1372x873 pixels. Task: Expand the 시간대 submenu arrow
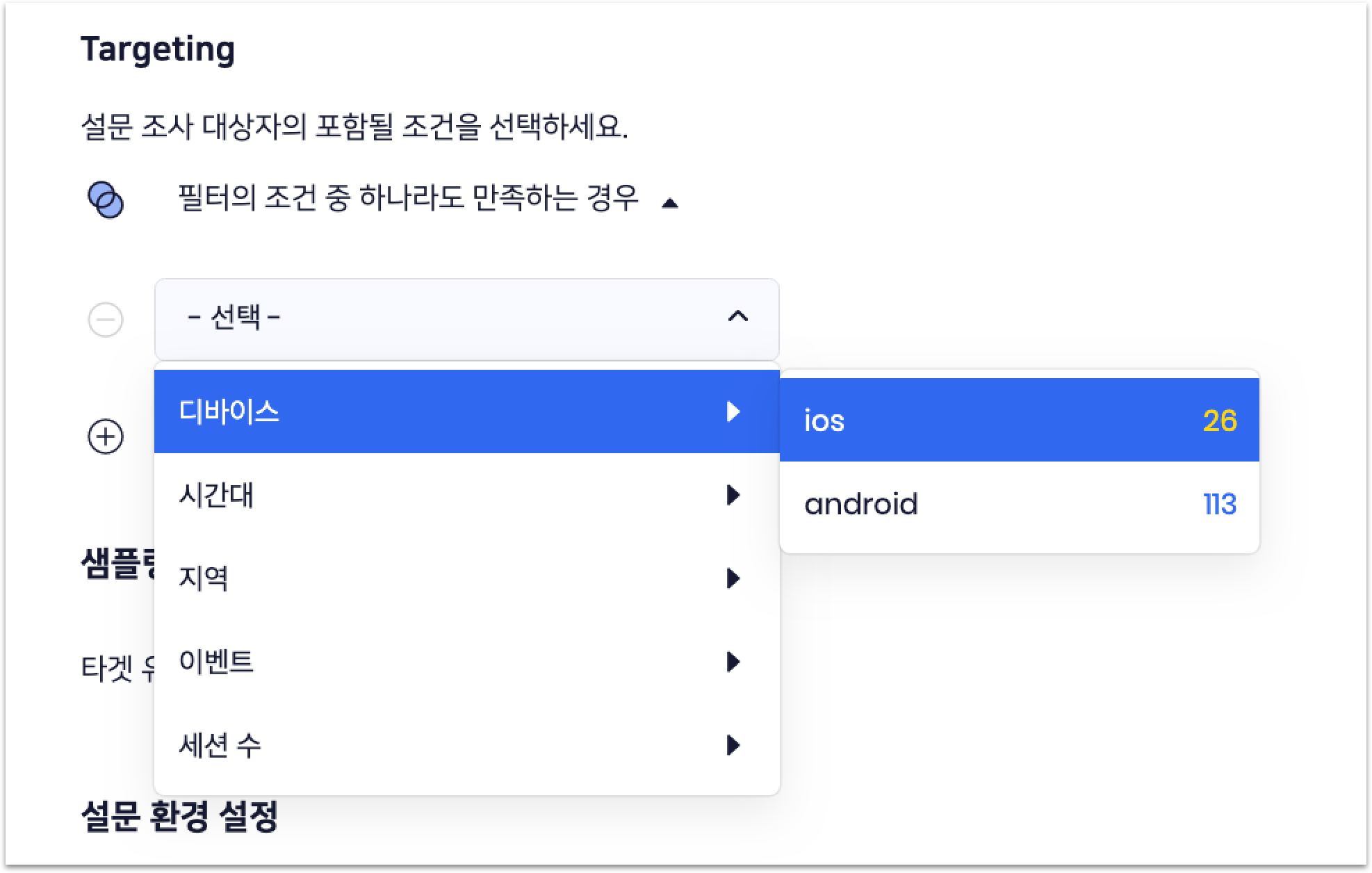click(733, 495)
